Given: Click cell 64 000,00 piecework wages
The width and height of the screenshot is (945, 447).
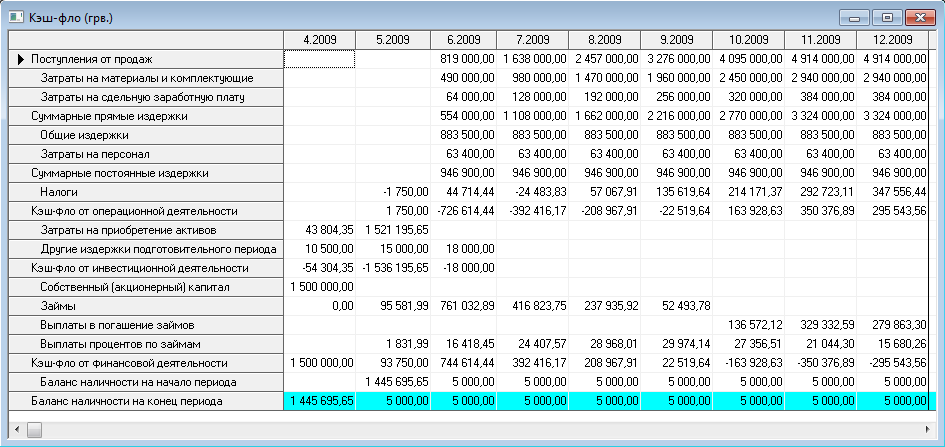Looking at the screenshot, I should click(x=464, y=97).
